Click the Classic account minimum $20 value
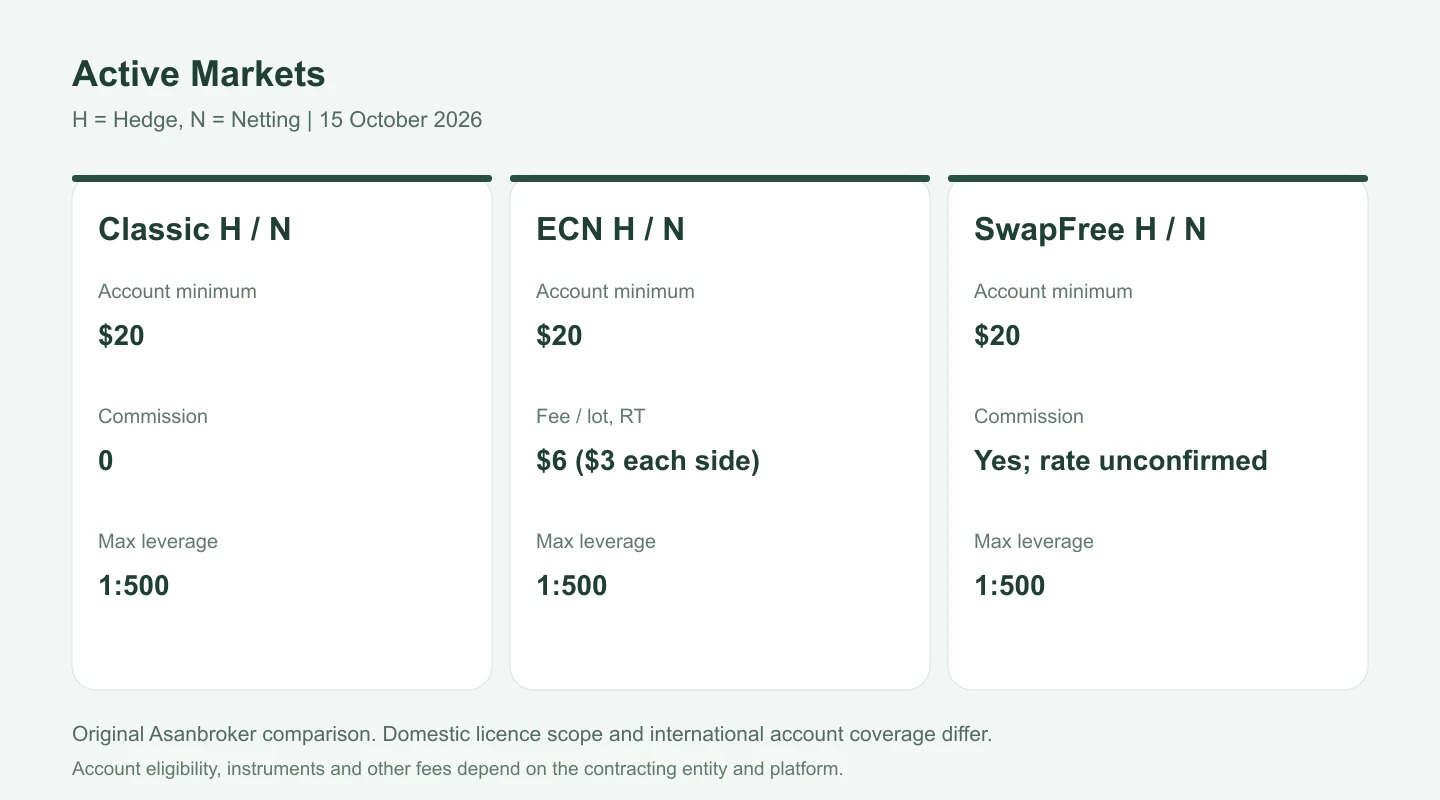The width and height of the screenshot is (1440, 800). click(121, 335)
